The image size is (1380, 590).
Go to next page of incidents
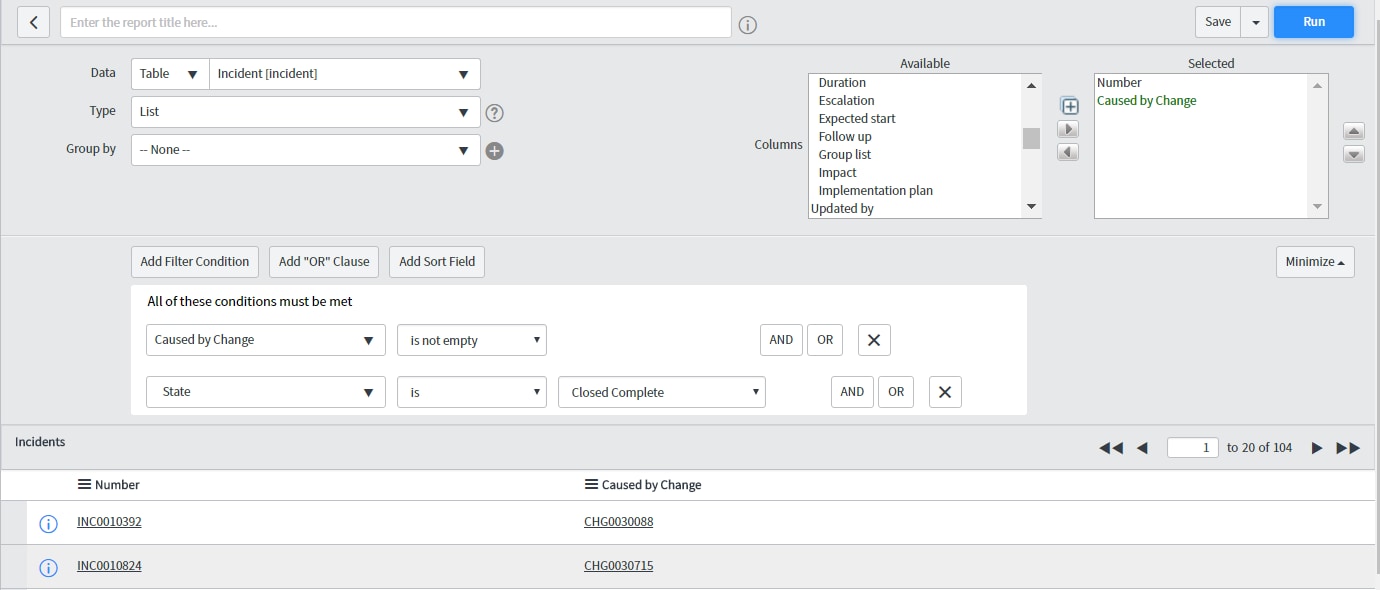tap(1317, 448)
